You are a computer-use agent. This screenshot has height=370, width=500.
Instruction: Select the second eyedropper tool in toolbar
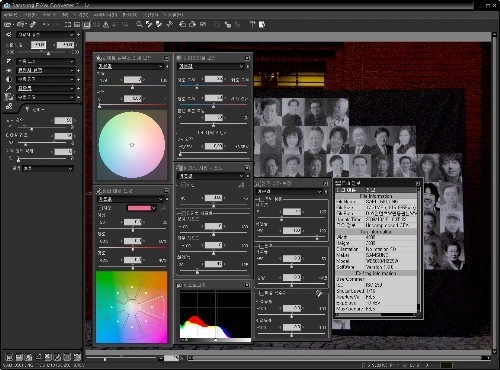pyautogui.click(x=159, y=24)
